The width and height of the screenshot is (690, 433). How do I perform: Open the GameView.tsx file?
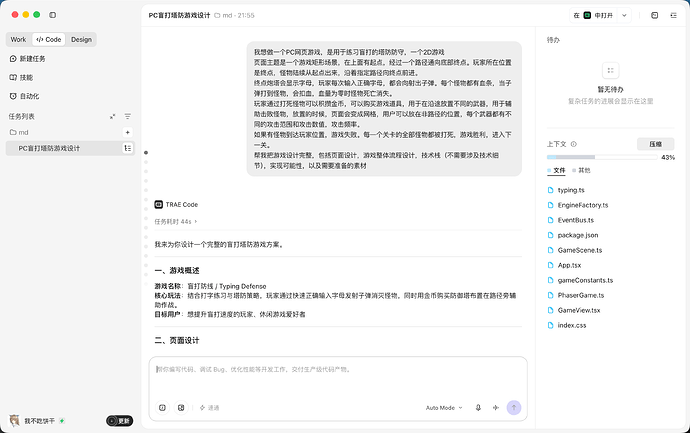coord(579,310)
